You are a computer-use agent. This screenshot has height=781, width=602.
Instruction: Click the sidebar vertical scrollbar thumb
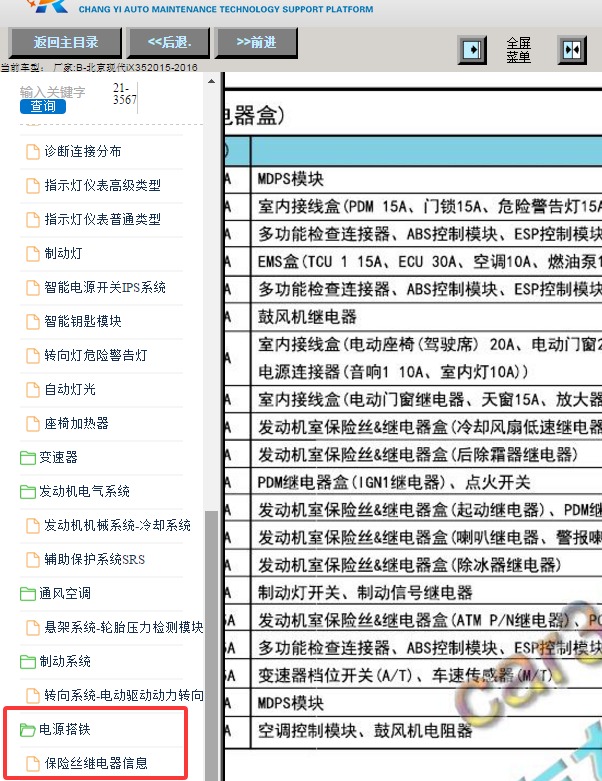coord(212,646)
